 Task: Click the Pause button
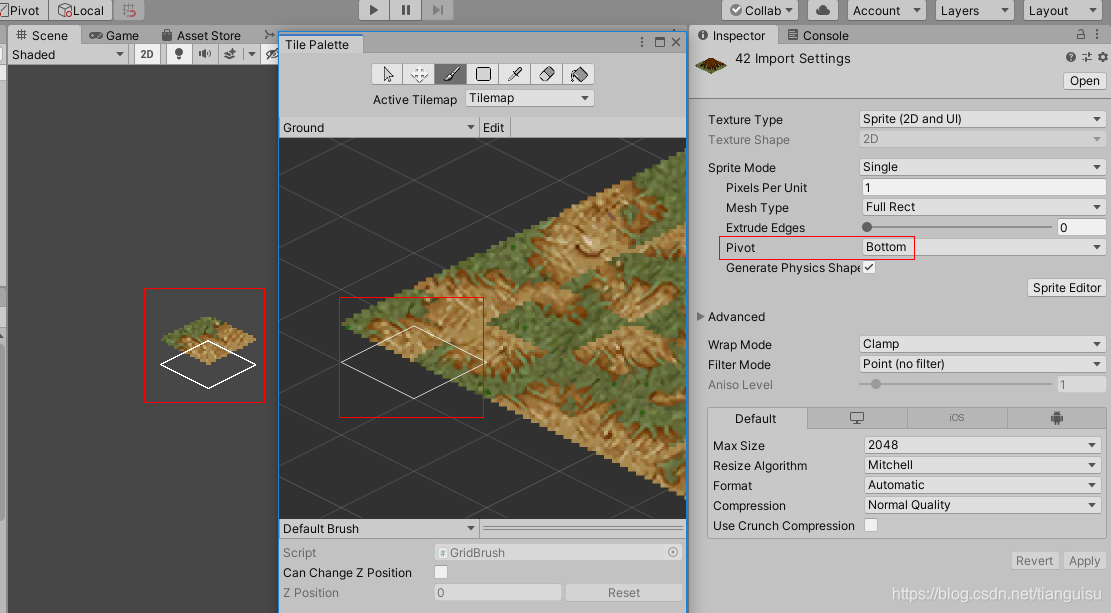pos(406,10)
